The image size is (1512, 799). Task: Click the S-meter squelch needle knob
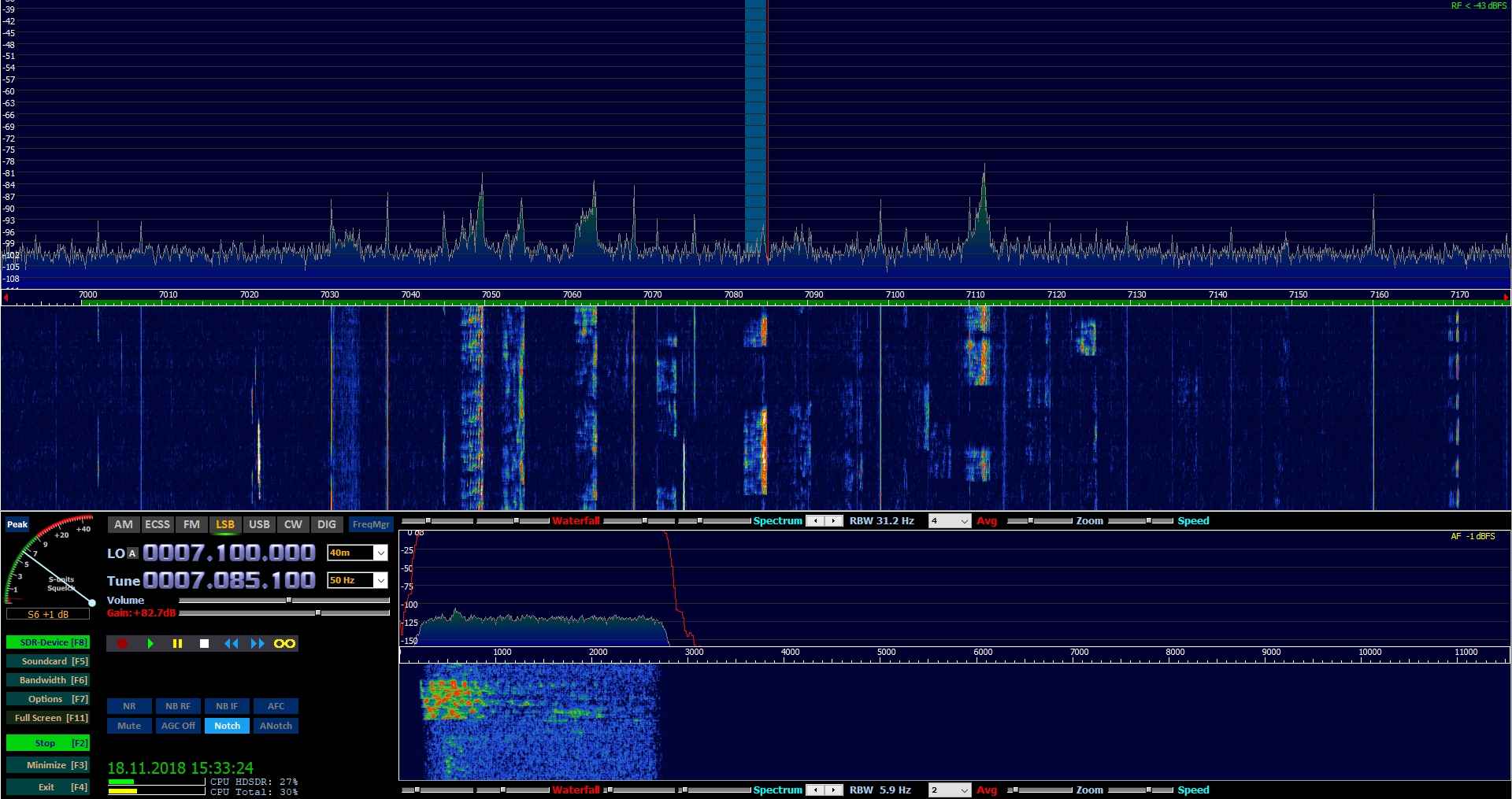pyautogui.click(x=92, y=603)
